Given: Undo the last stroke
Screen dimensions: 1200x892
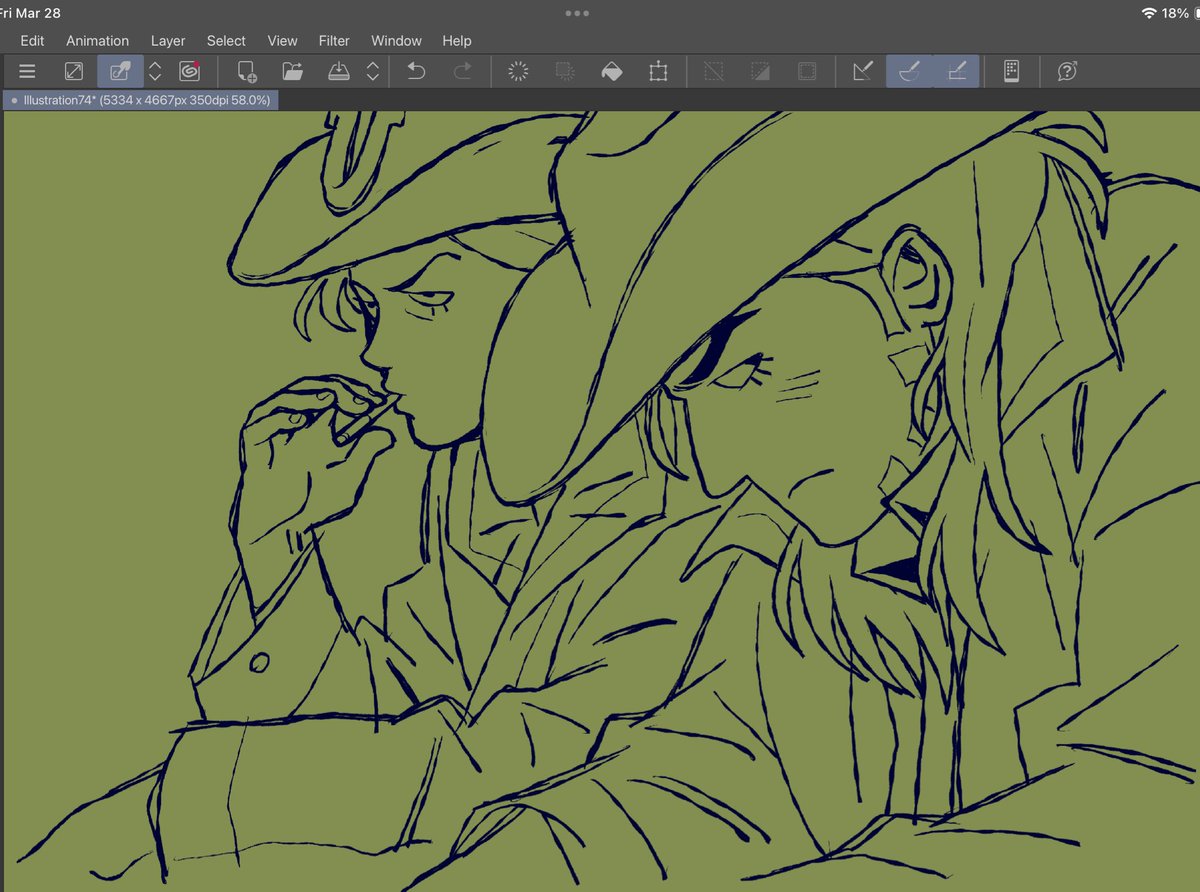Looking at the screenshot, I should point(417,71).
